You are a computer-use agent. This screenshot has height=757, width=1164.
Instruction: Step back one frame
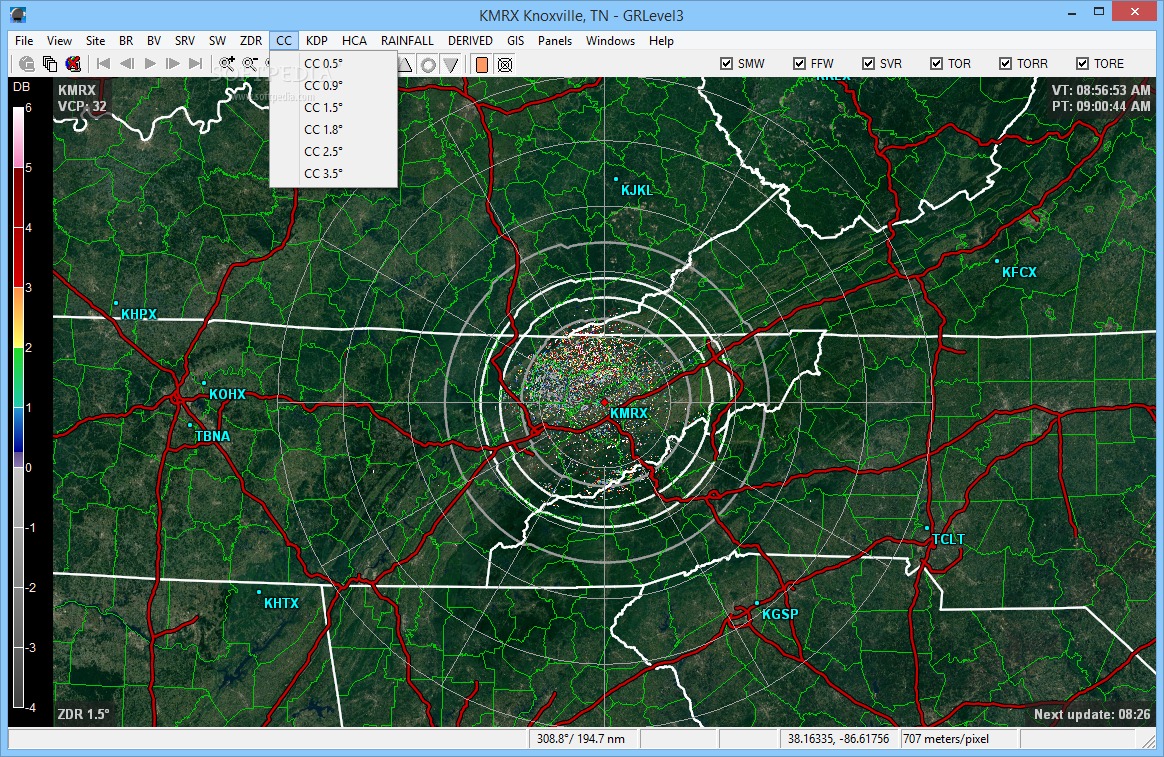point(127,64)
